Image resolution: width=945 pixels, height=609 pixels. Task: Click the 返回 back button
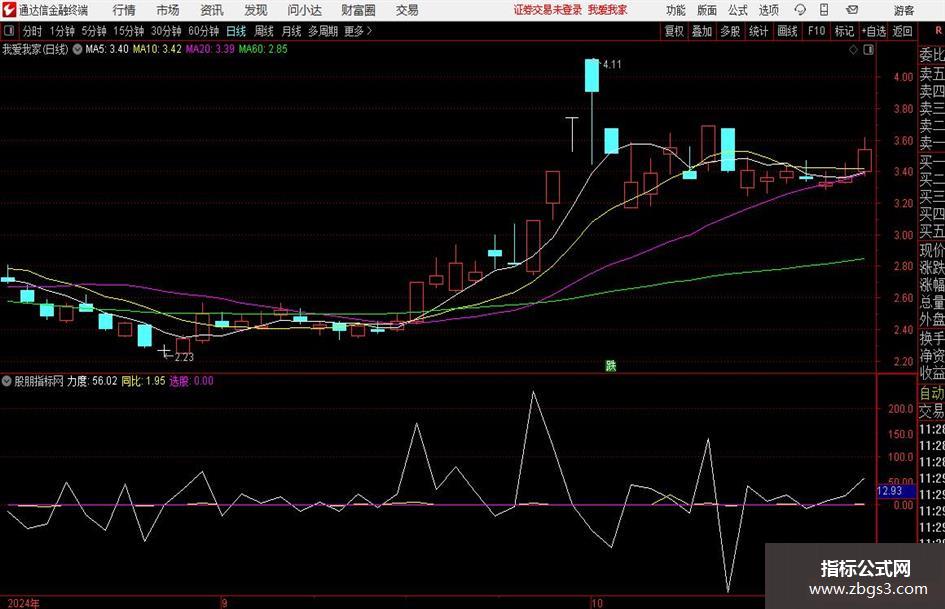point(902,31)
